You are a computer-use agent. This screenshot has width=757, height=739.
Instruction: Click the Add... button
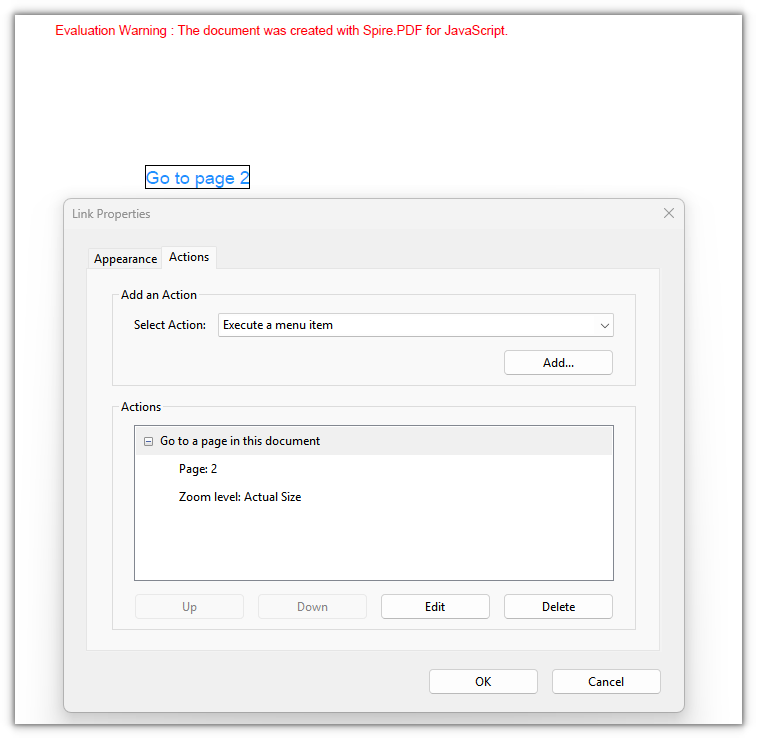click(x=558, y=363)
